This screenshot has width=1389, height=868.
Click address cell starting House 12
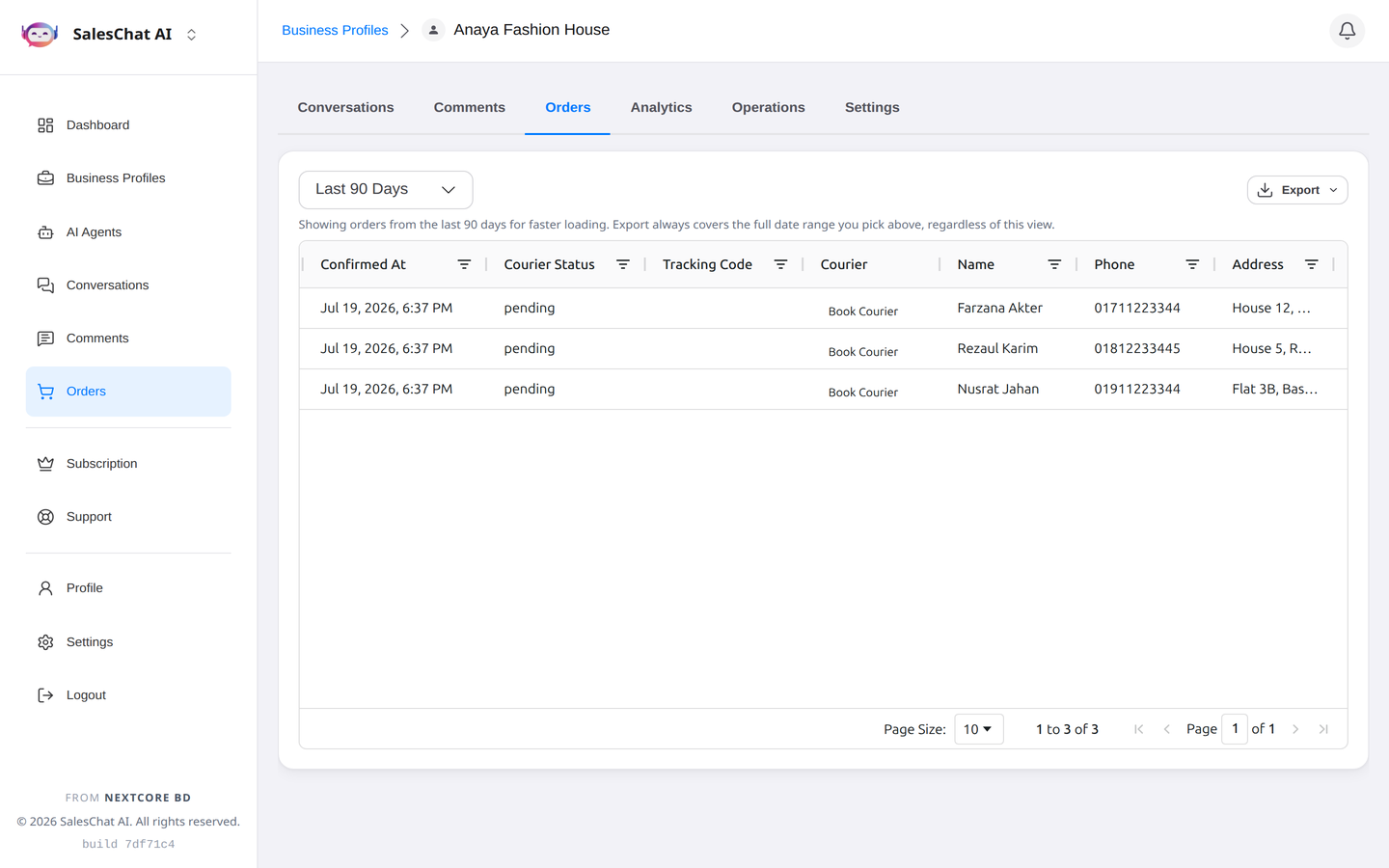coord(1271,308)
